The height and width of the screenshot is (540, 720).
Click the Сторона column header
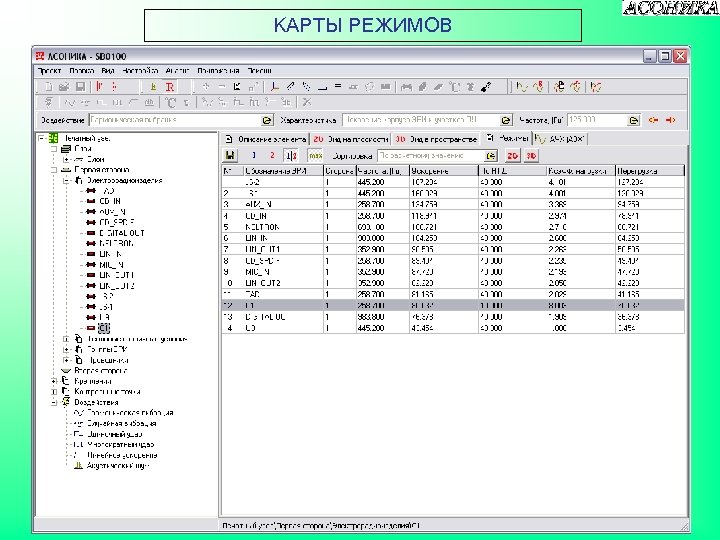click(340, 171)
